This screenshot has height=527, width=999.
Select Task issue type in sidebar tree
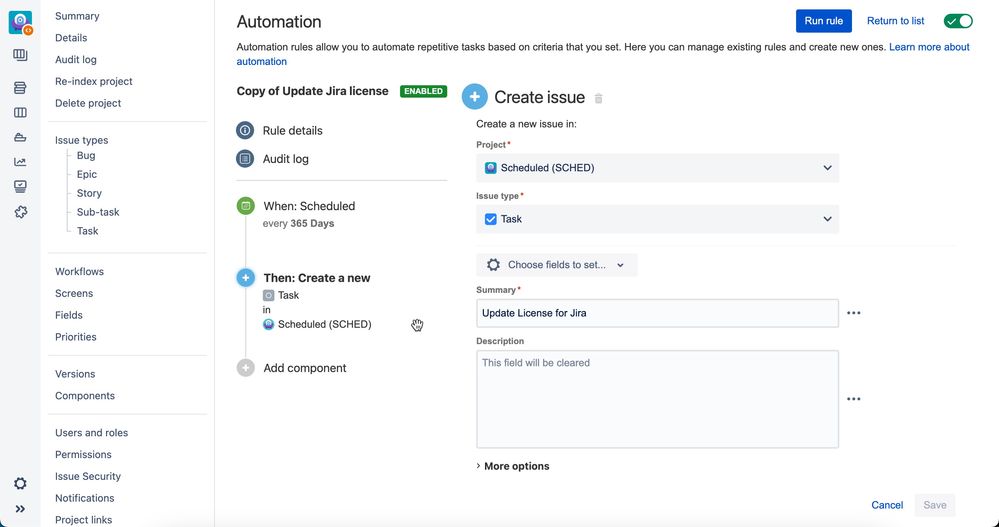(x=87, y=231)
